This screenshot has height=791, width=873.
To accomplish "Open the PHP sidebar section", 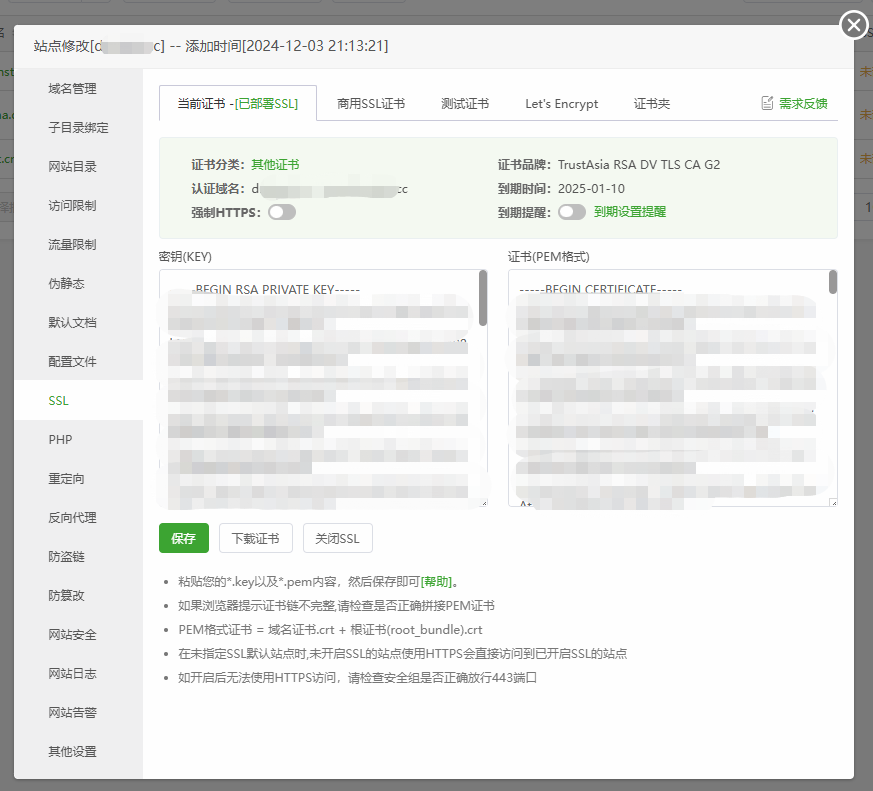I will [x=60, y=440].
